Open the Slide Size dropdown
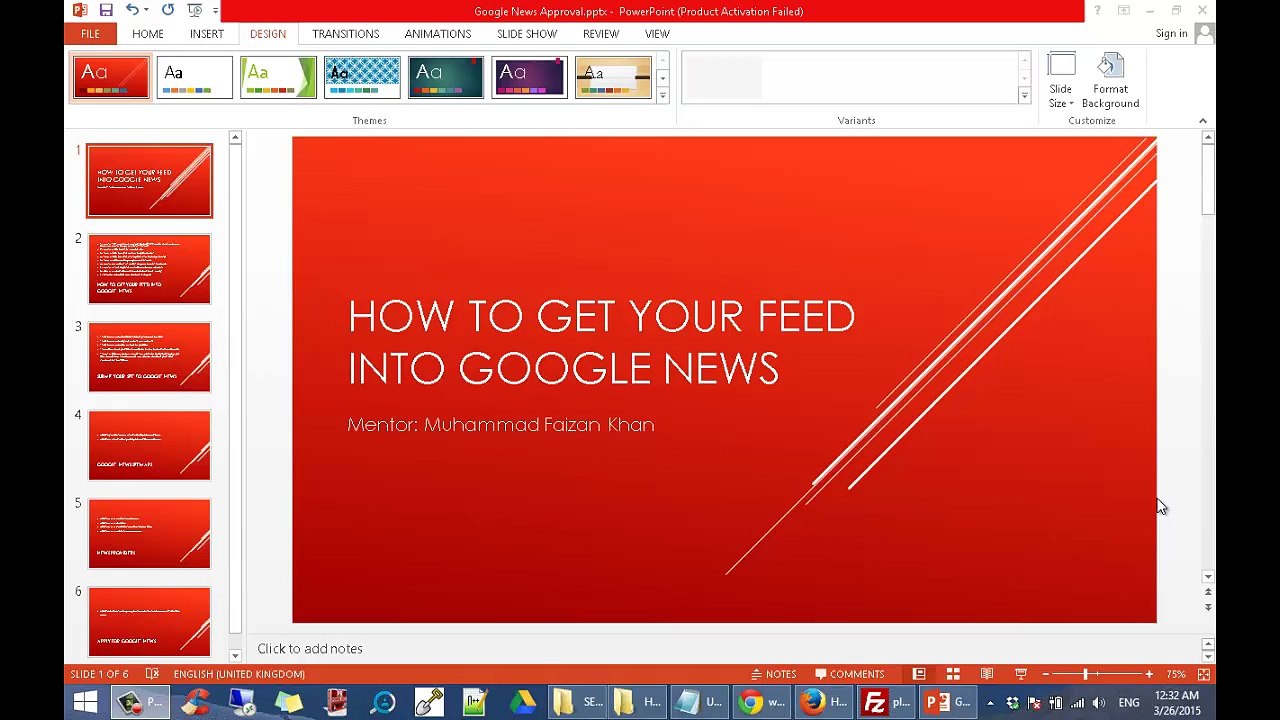This screenshot has height=720, width=1280. pyautogui.click(x=1061, y=81)
